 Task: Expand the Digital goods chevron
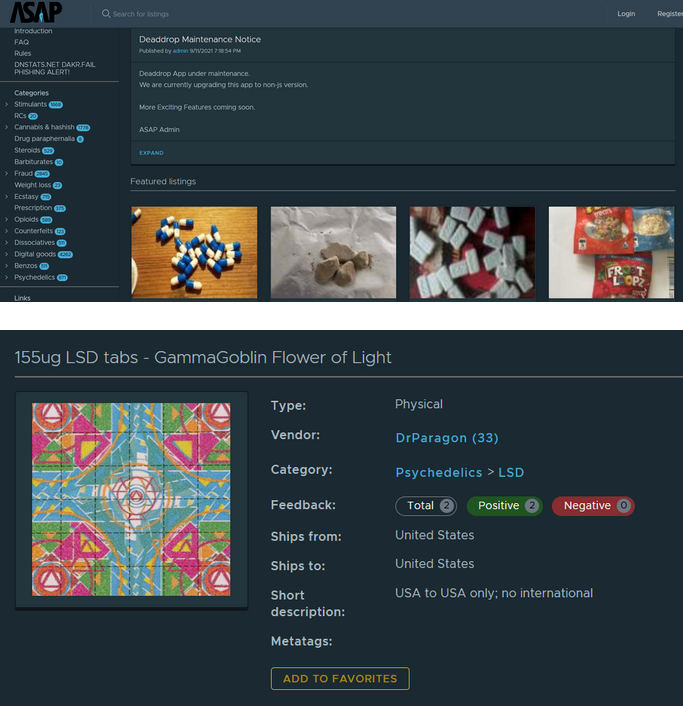[6, 254]
